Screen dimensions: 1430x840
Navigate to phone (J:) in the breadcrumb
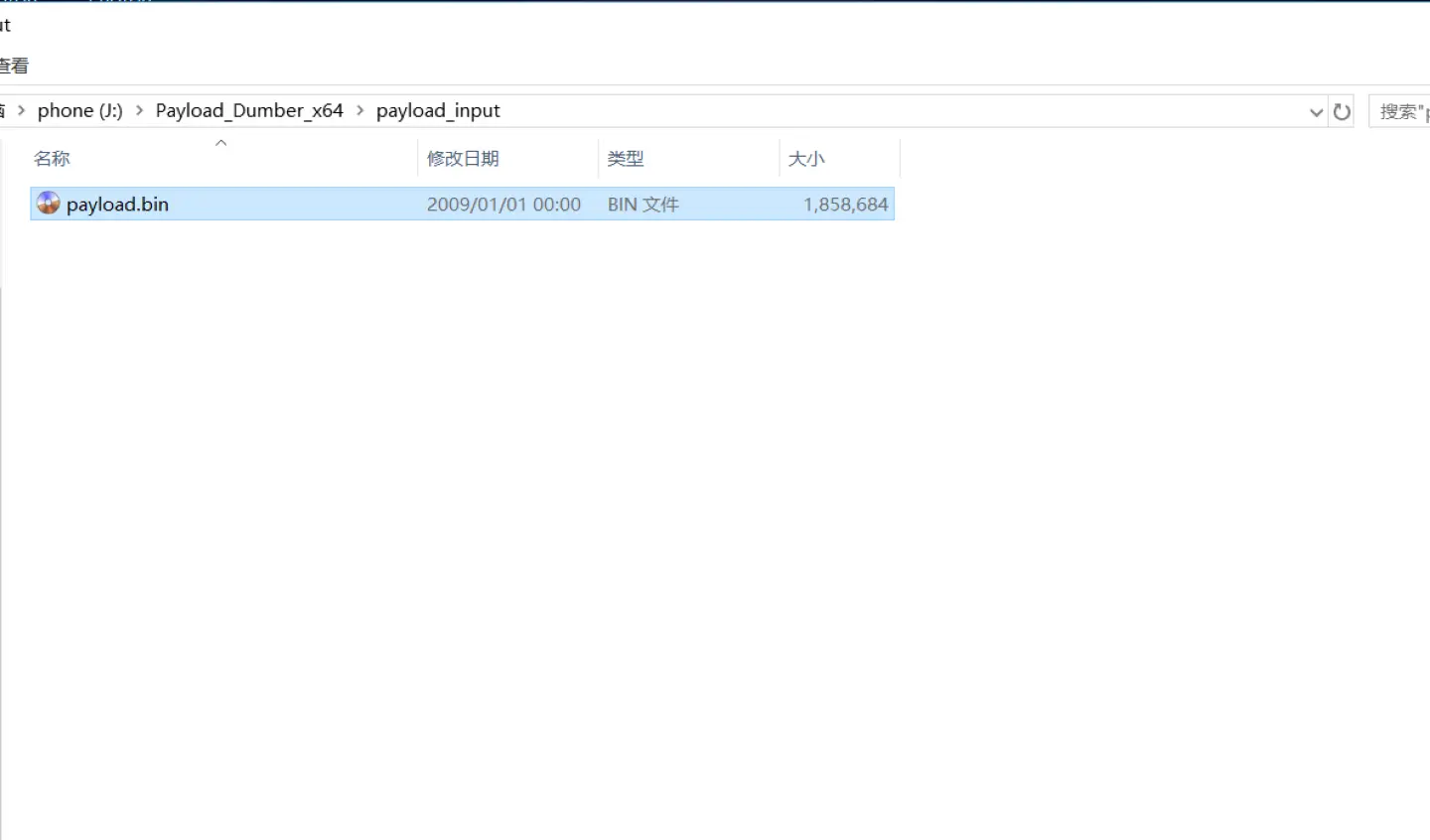[79, 110]
